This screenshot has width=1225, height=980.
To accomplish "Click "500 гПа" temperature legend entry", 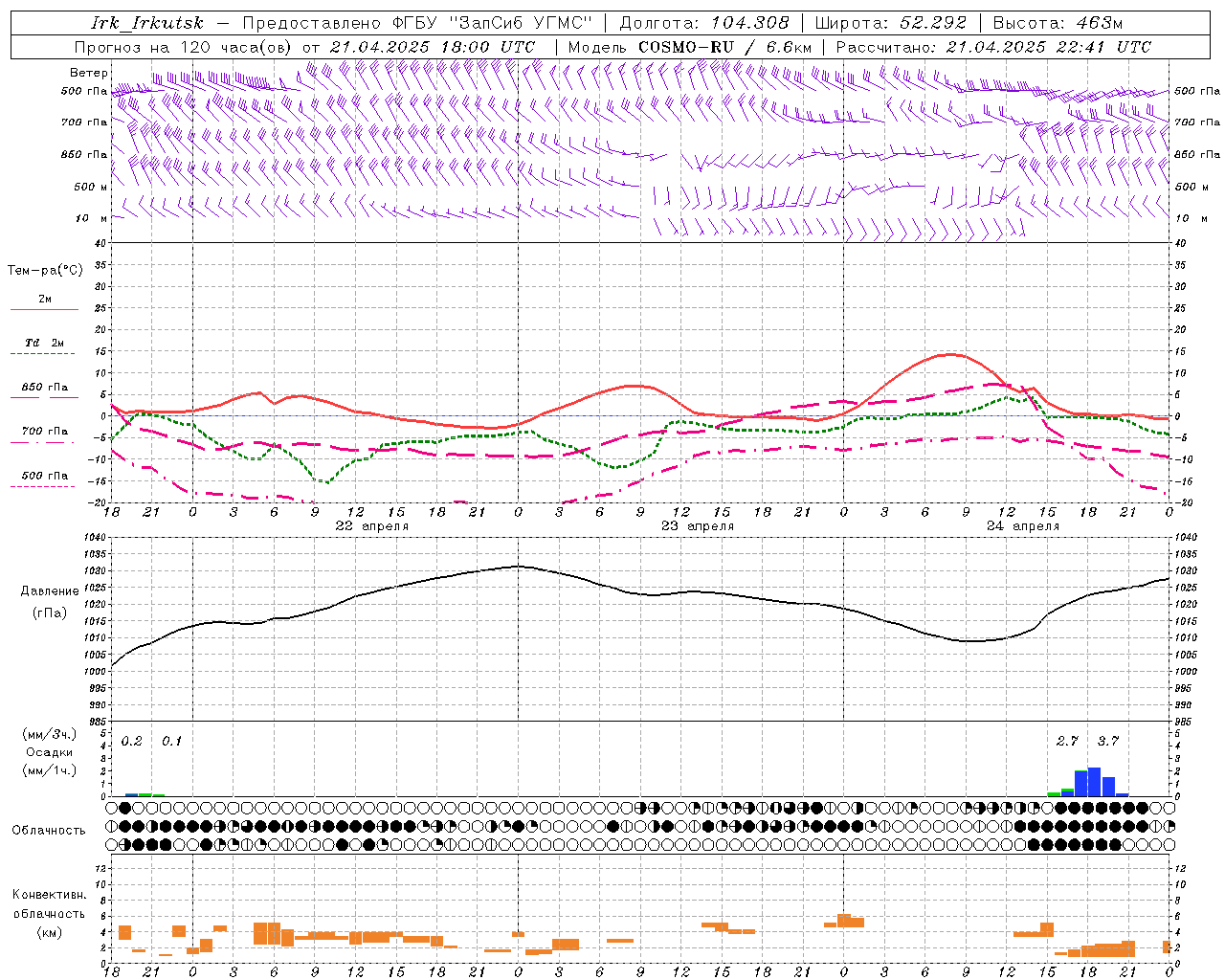I will coord(44,476).
